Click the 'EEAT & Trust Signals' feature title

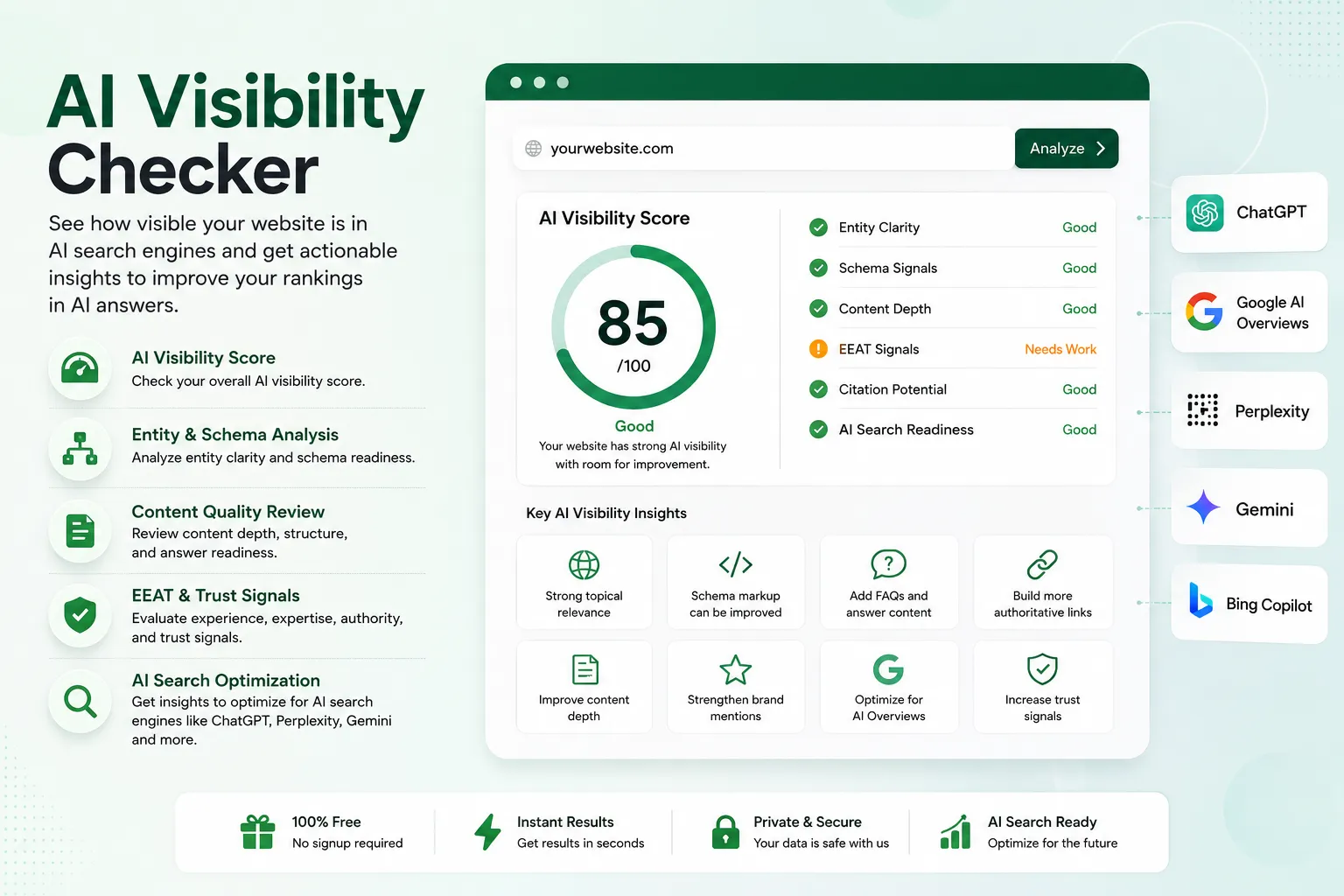click(x=215, y=596)
